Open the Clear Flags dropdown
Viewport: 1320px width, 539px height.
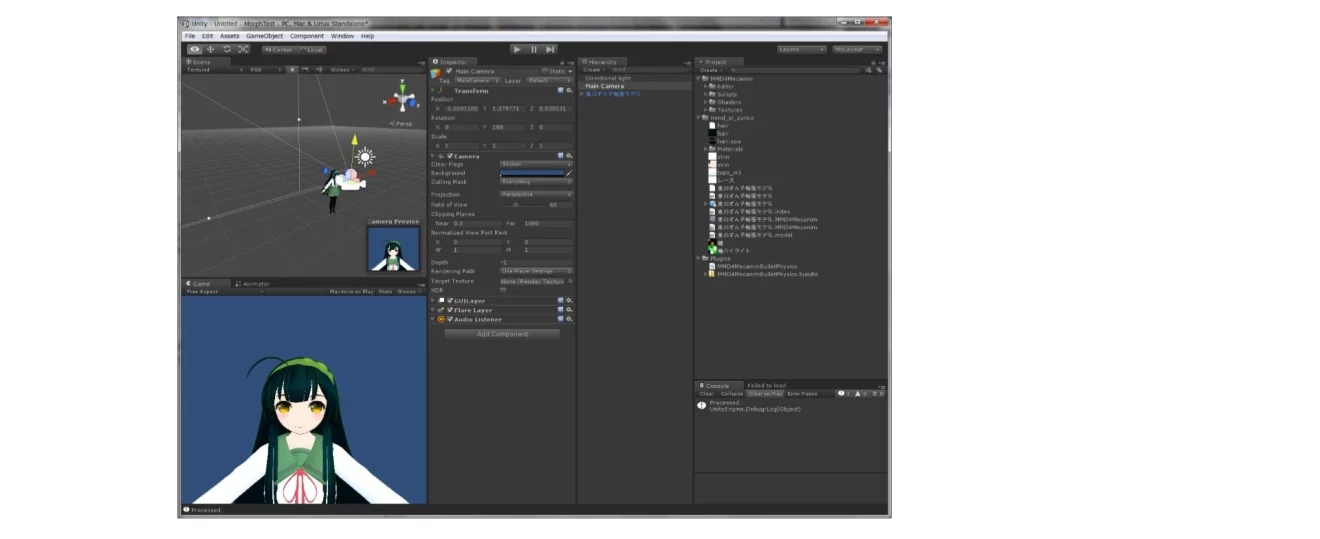coord(536,164)
